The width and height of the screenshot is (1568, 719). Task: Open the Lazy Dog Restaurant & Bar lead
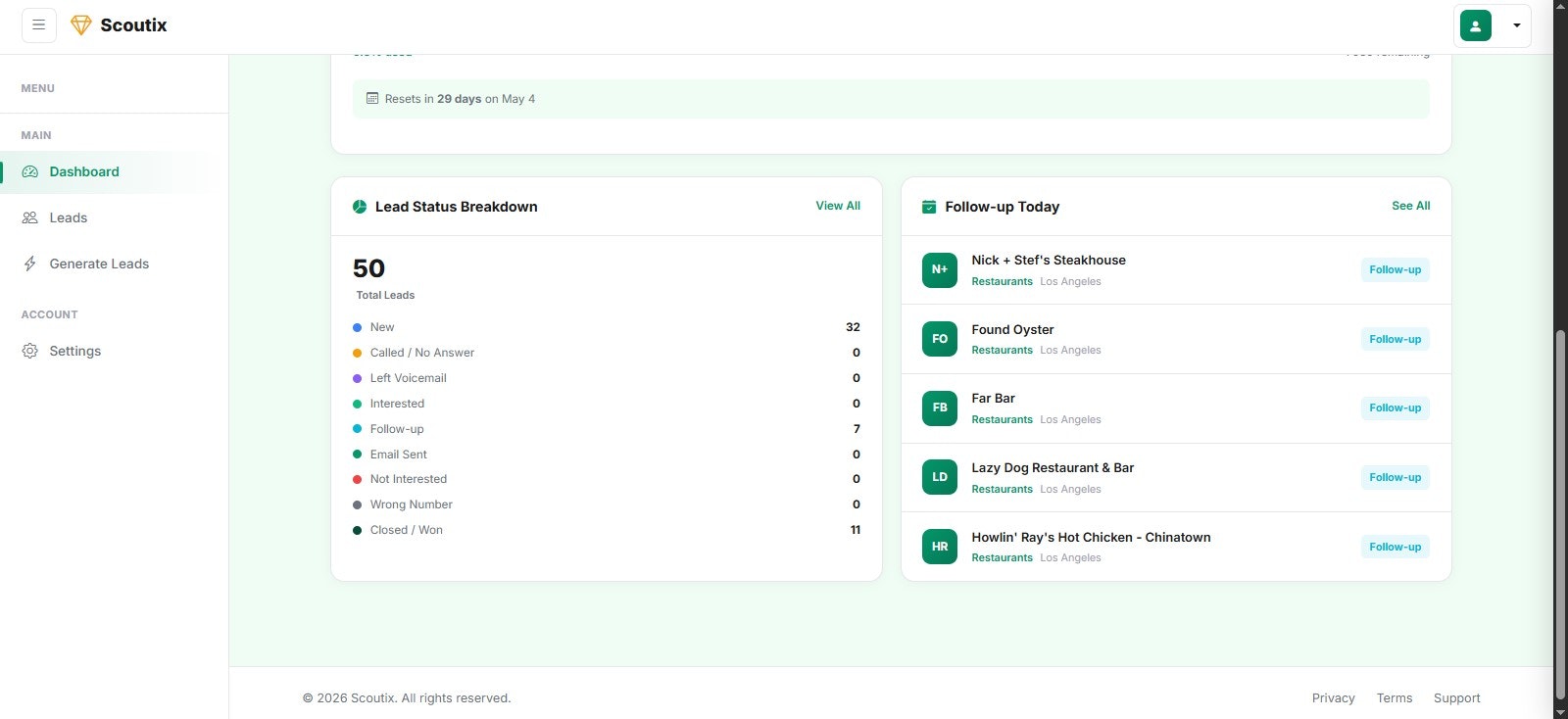click(1053, 467)
